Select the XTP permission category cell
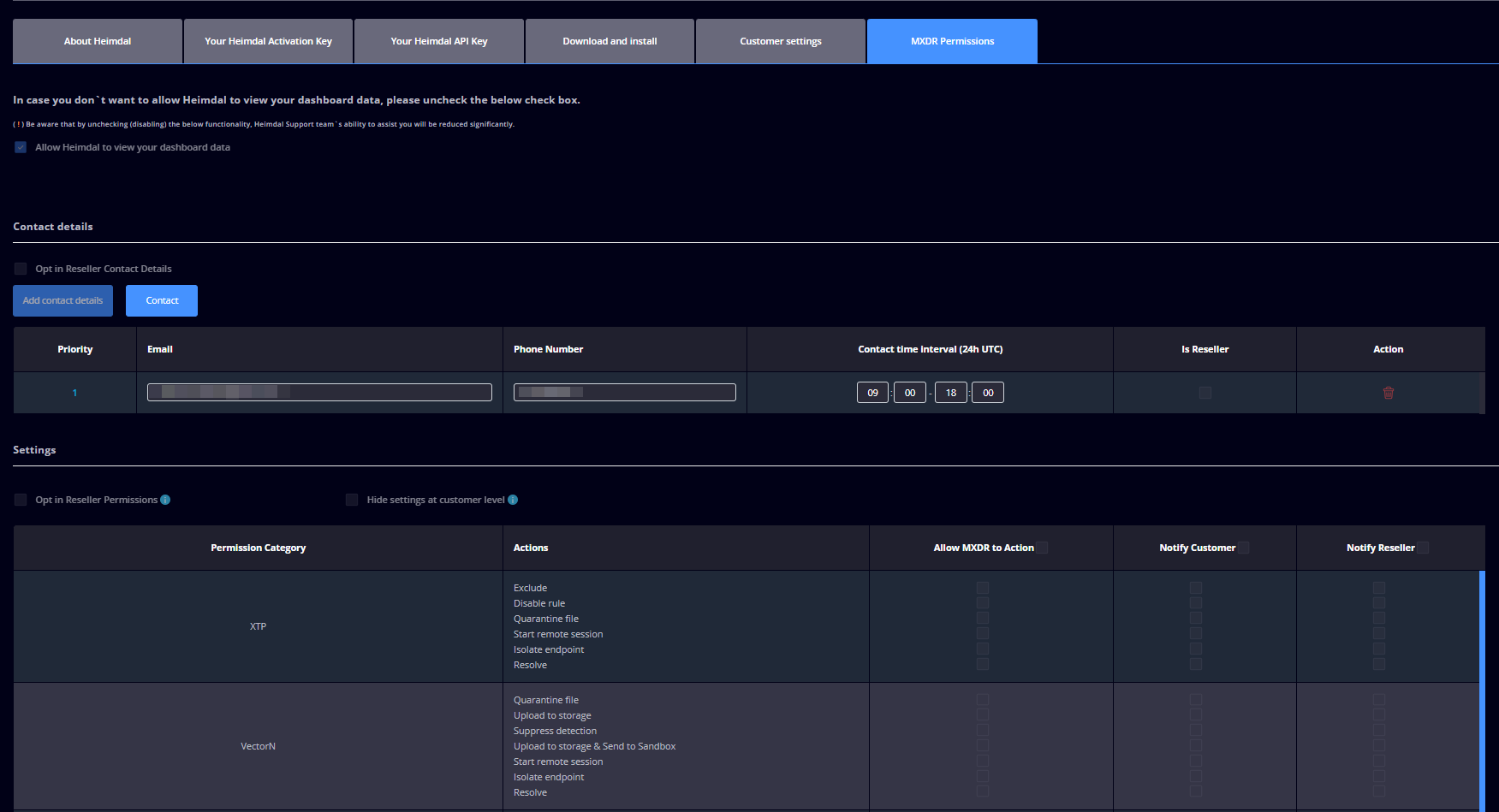The width and height of the screenshot is (1499, 812). point(258,626)
